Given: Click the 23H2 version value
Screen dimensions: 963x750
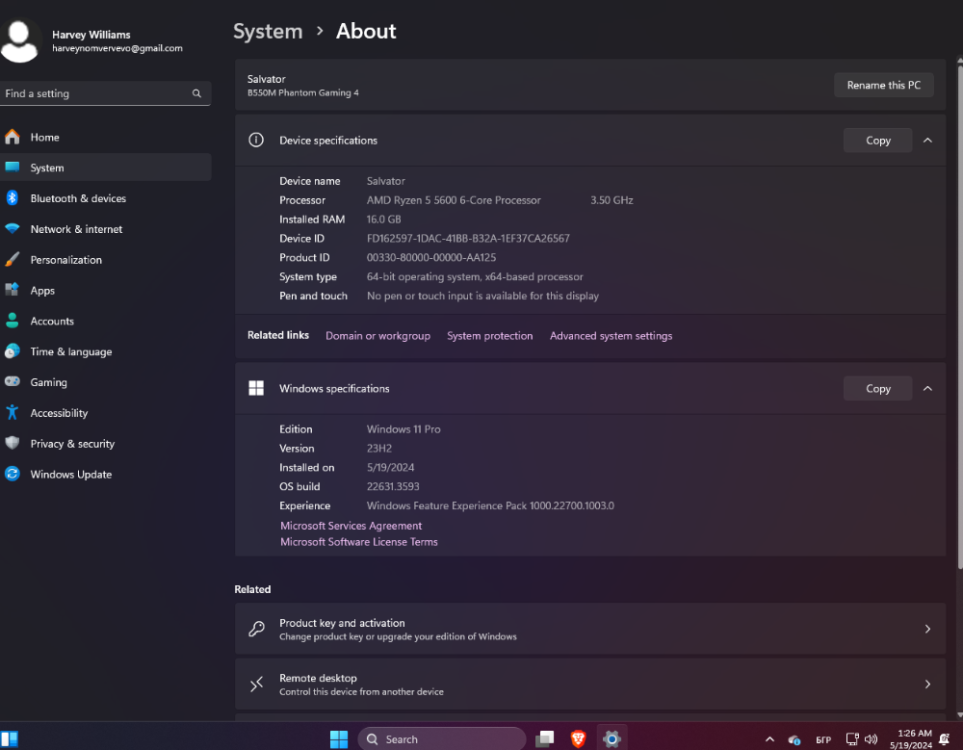Looking at the screenshot, I should point(379,448).
